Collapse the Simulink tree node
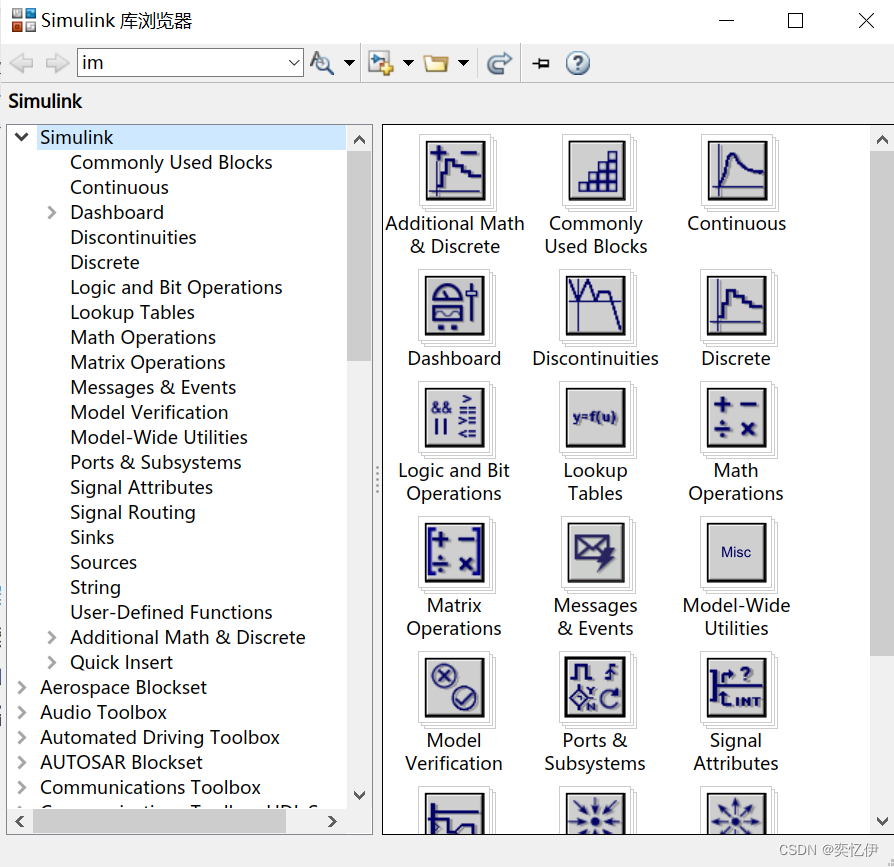Viewport: 894px width, 867px height. point(21,137)
